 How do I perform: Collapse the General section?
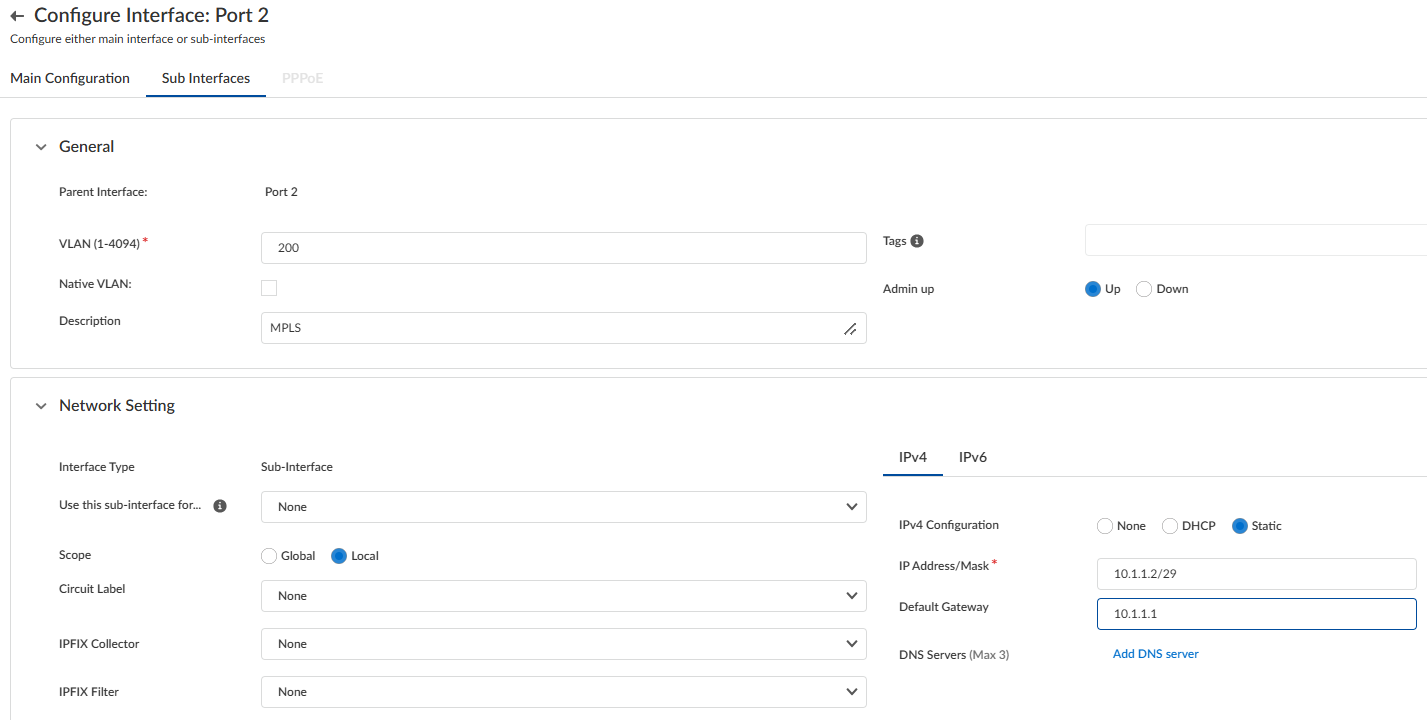point(41,147)
